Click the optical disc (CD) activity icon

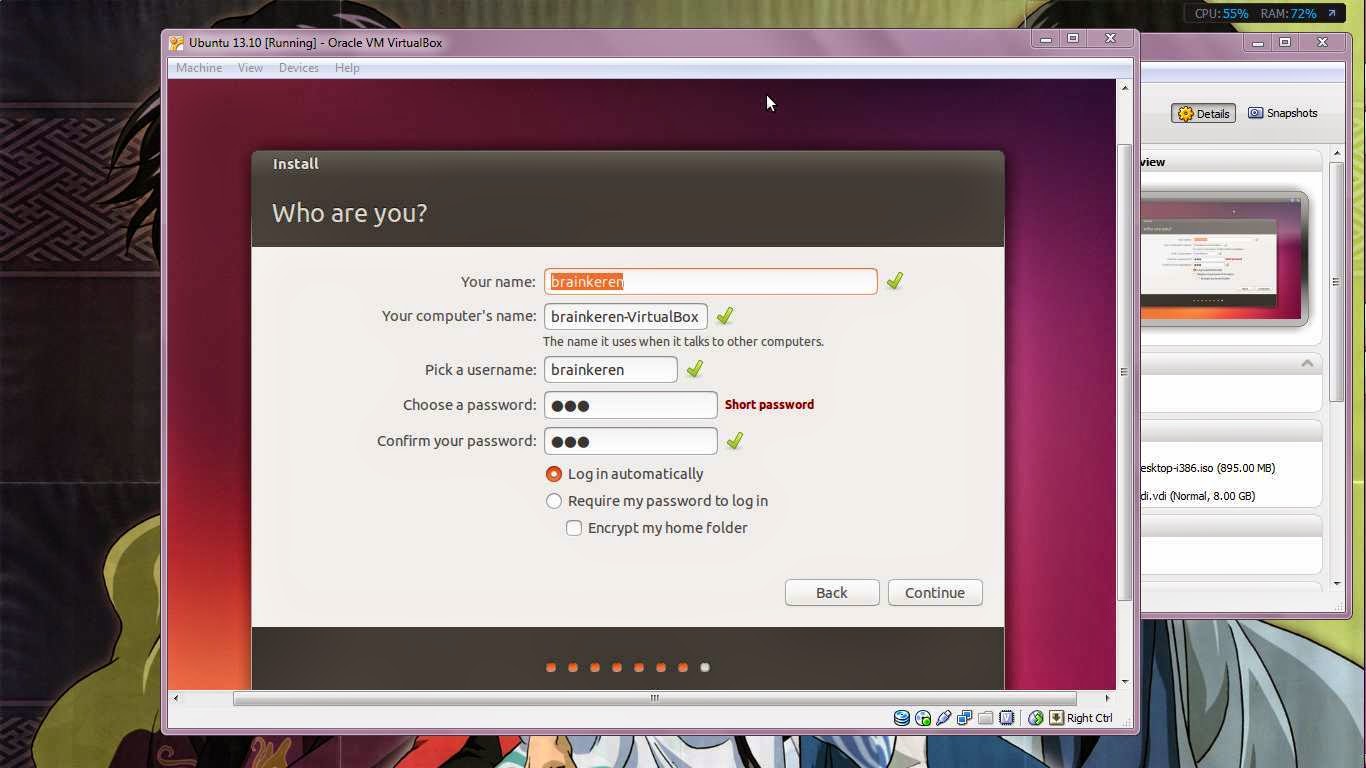coord(923,718)
